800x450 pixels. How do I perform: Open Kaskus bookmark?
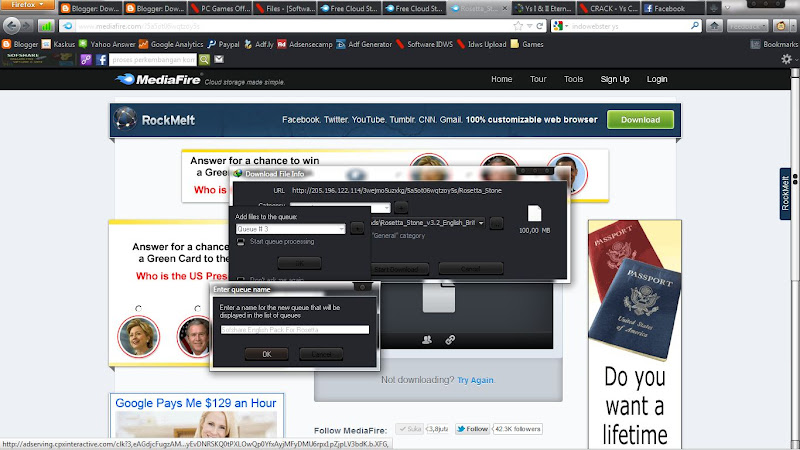click(x=58, y=44)
